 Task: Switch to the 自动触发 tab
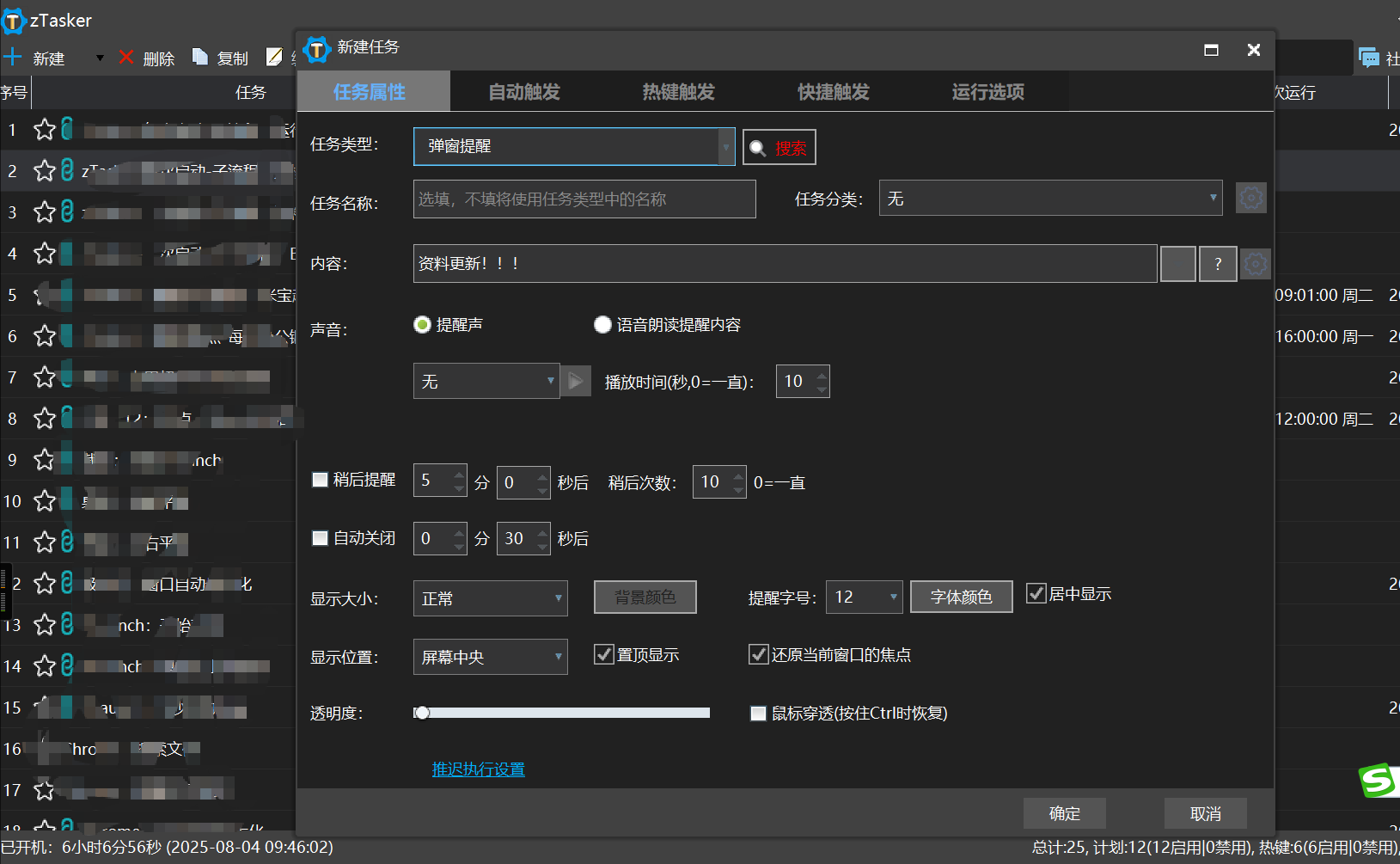tap(523, 92)
